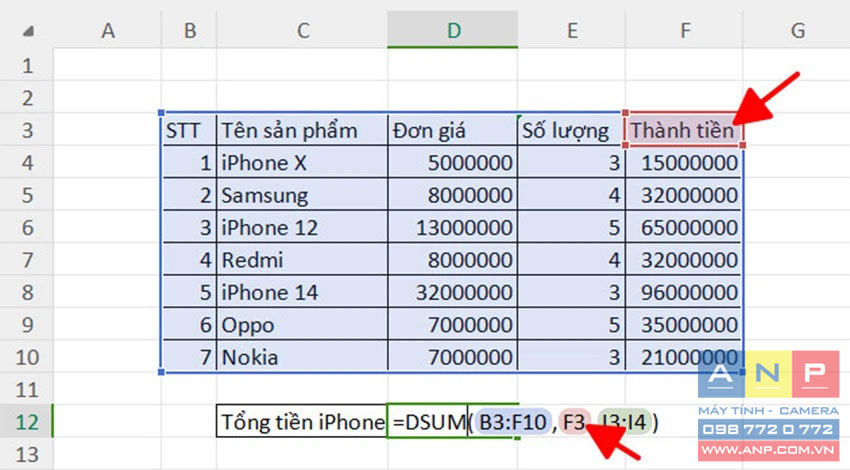850x470 pixels.
Task: Select row 4 header
Action: pos(27,163)
